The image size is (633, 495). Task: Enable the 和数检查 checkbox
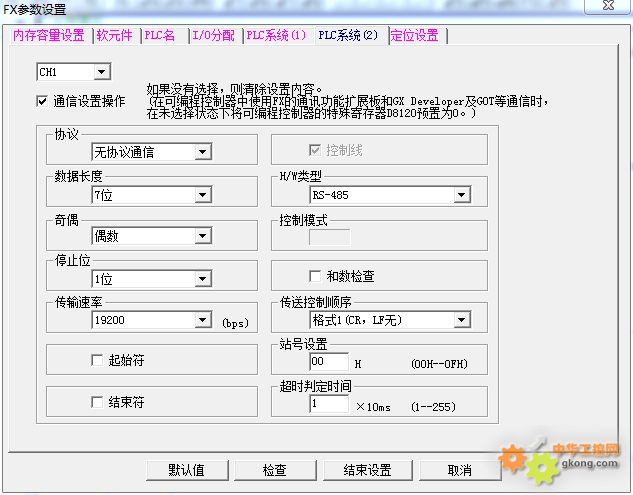[x=315, y=276]
